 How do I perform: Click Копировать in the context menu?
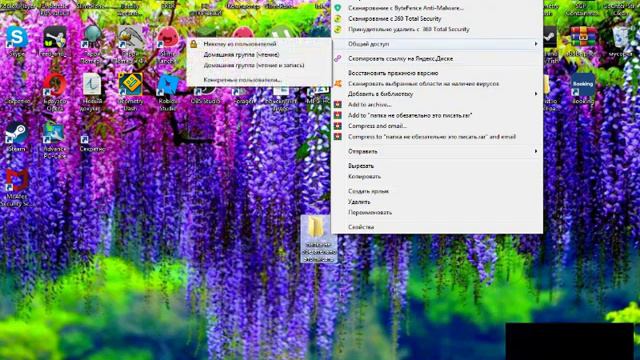[437, 176]
